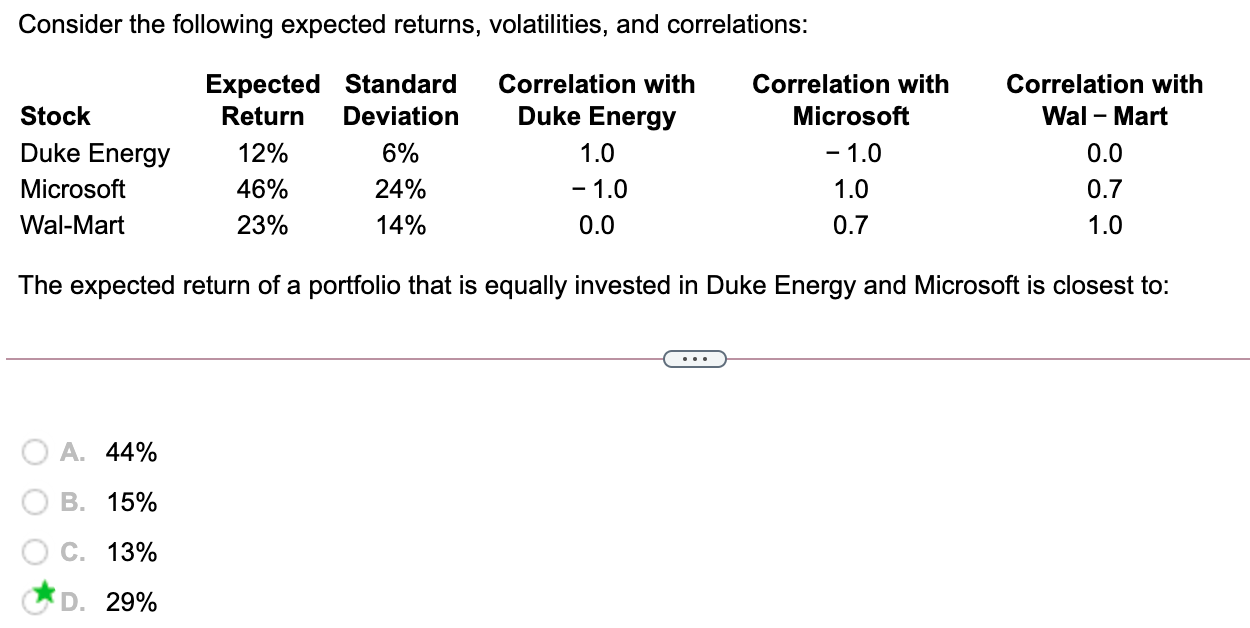Image resolution: width=1250 pixels, height=628 pixels.
Task: Open the ellipsis expander on the divider
Action: pyautogui.click(x=696, y=358)
